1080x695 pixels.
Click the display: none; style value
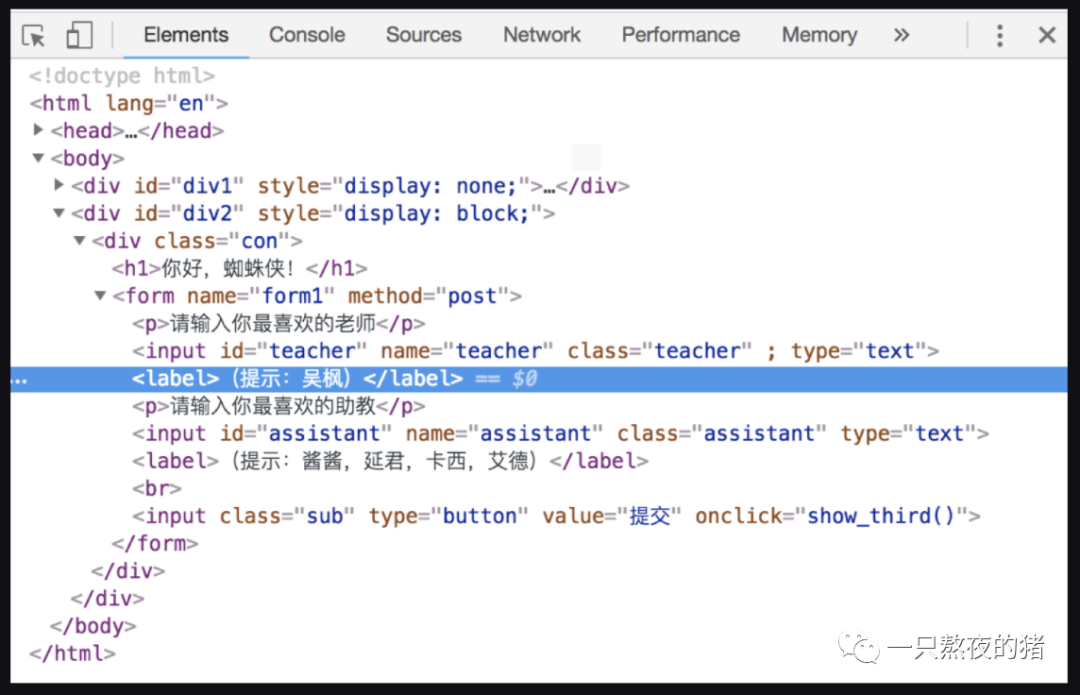(x=430, y=186)
